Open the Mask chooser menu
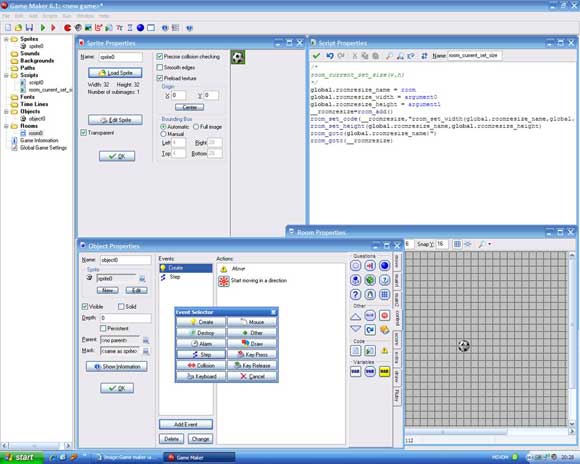Image resolution: width=580 pixels, height=464 pixels. pos(146,351)
